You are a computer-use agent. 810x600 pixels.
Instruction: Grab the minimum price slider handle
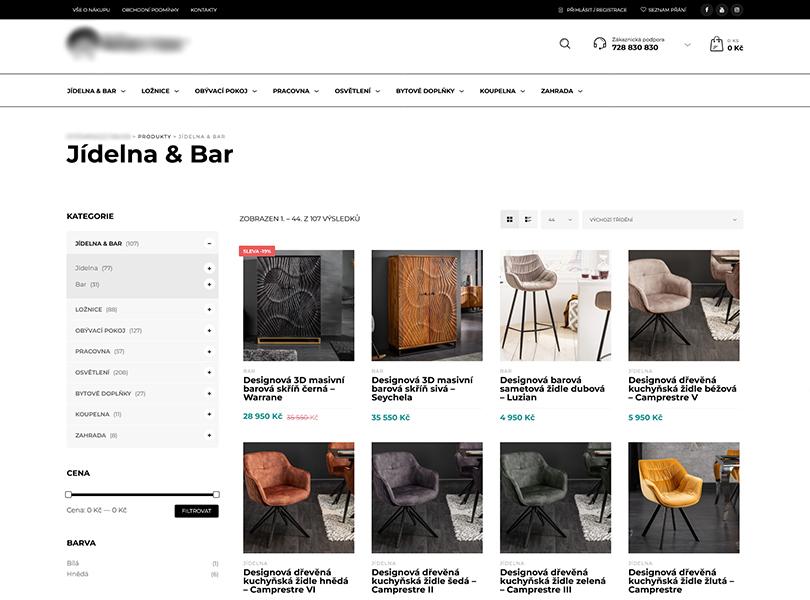click(x=68, y=495)
